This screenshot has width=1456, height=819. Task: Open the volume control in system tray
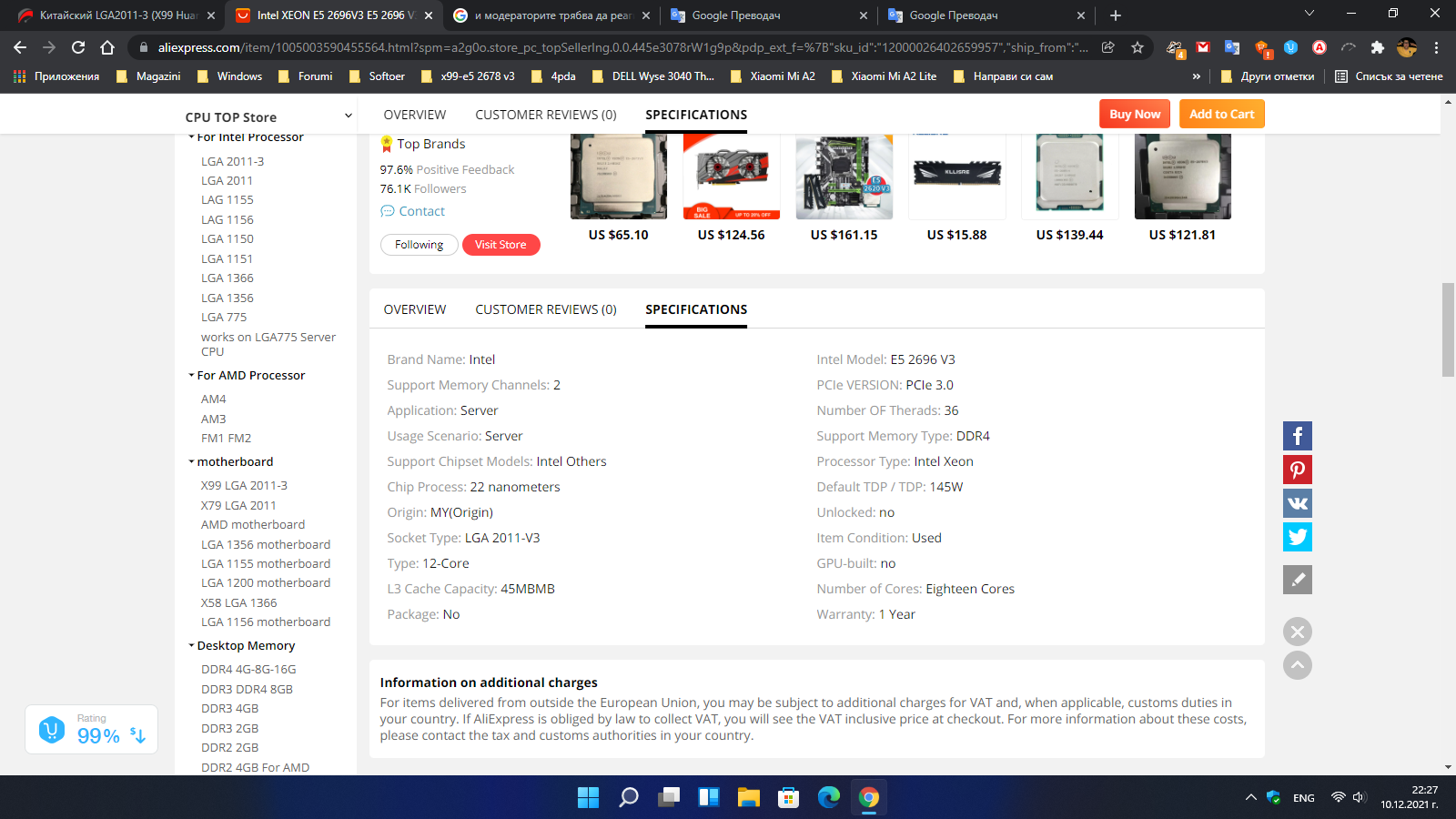point(1360,797)
